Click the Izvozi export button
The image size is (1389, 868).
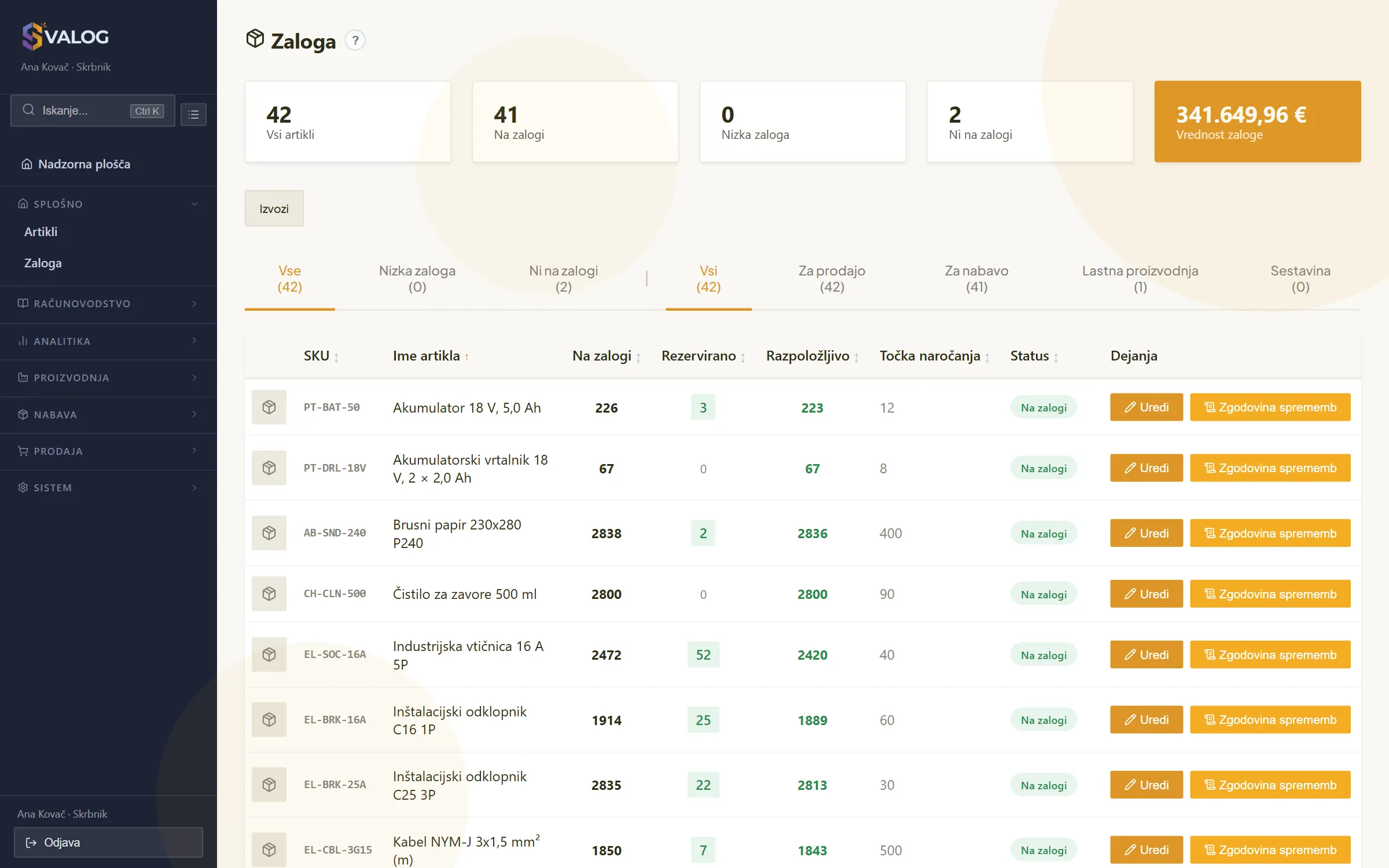(274, 208)
